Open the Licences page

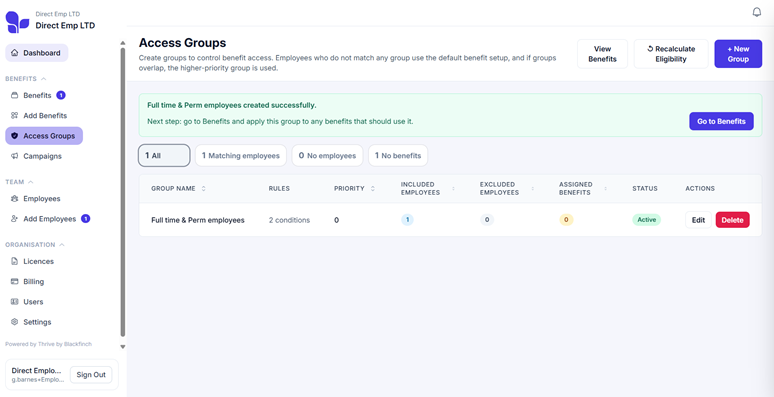coord(33,261)
